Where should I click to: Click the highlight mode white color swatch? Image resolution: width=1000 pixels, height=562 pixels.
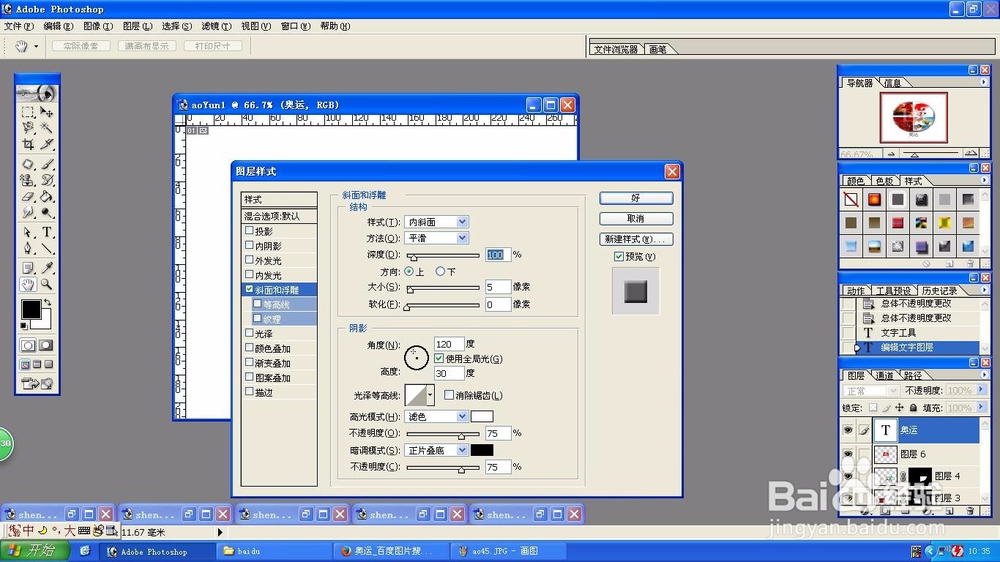click(x=482, y=417)
